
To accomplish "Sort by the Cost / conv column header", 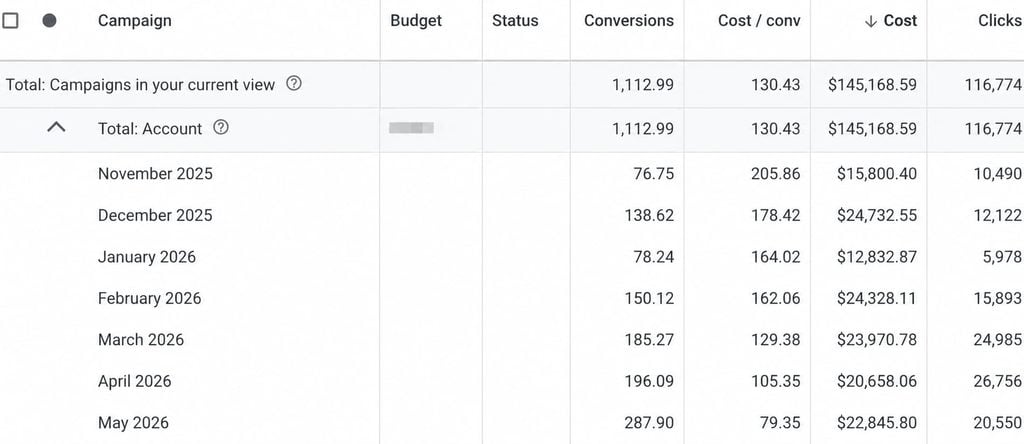I will coord(759,21).
